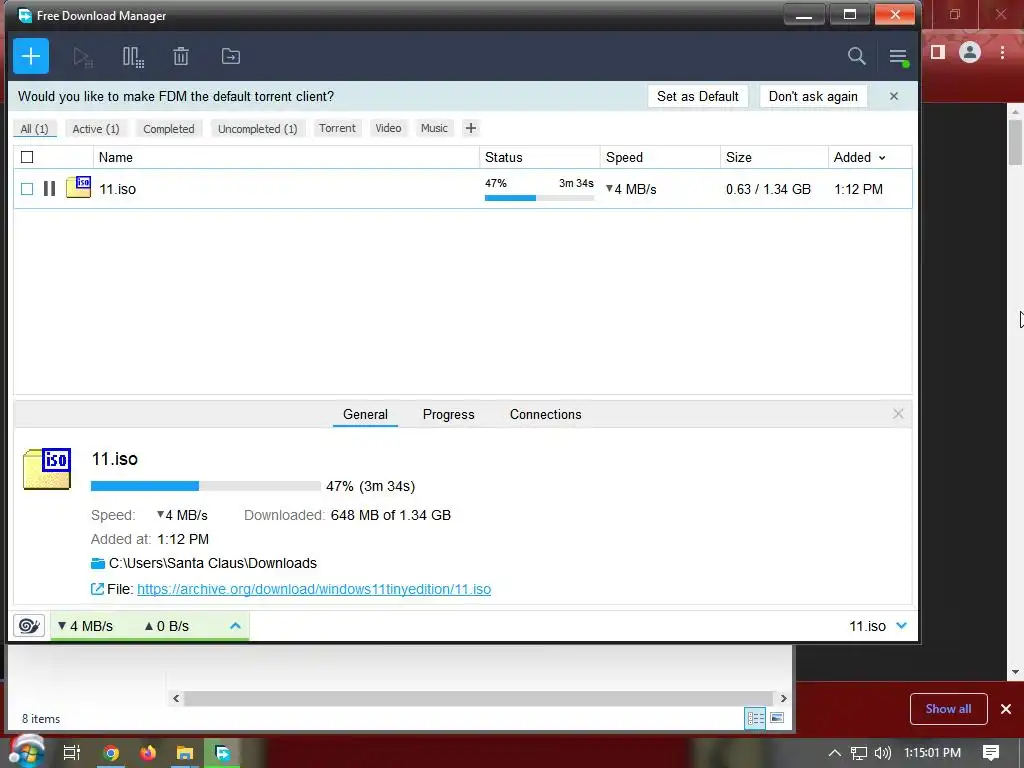Filter by Uncompleted (1) downloads

coord(257,129)
